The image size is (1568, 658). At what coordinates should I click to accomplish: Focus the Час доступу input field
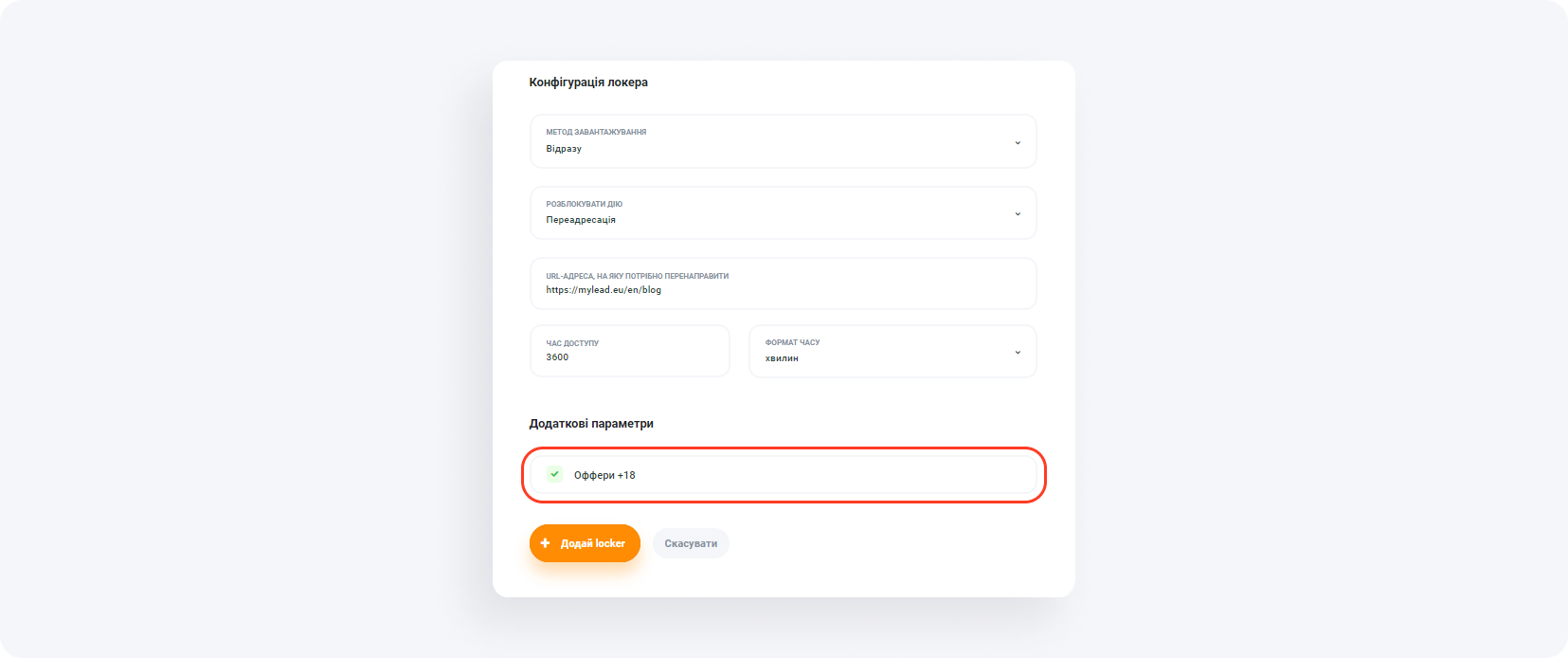[x=629, y=351]
